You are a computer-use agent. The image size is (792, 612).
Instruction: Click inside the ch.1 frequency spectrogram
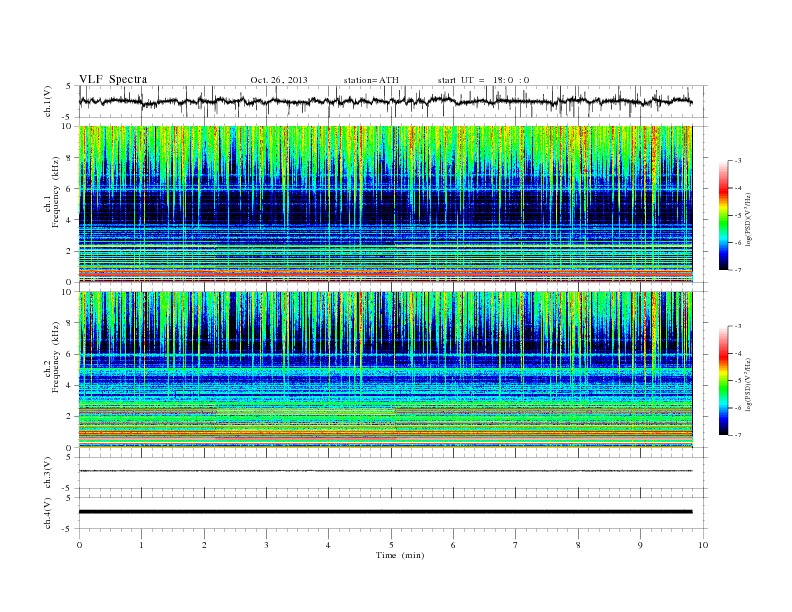pyautogui.click(x=385, y=204)
